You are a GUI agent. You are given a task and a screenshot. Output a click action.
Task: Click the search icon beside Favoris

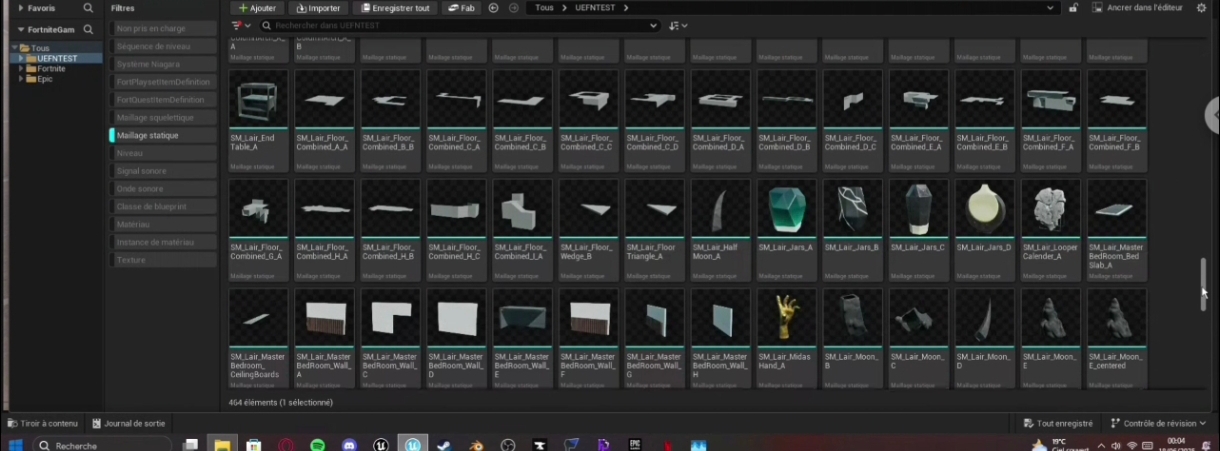[88, 8]
